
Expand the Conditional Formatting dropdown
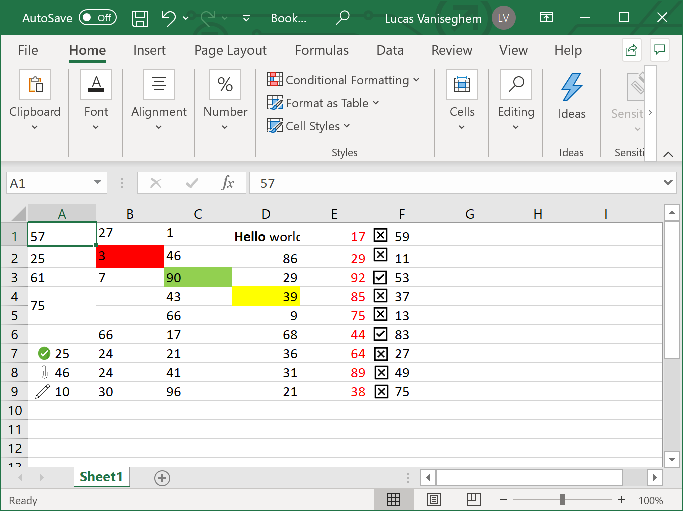coord(344,80)
